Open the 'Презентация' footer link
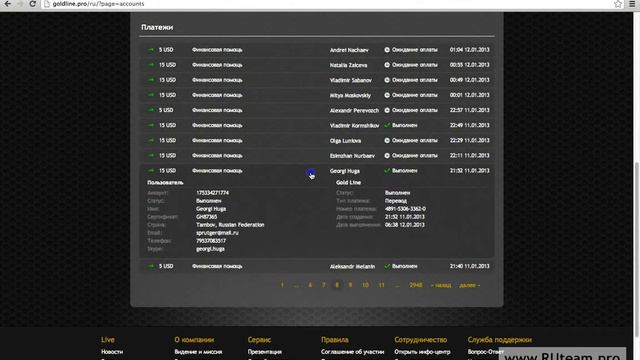The image size is (640, 360). pos(264,352)
